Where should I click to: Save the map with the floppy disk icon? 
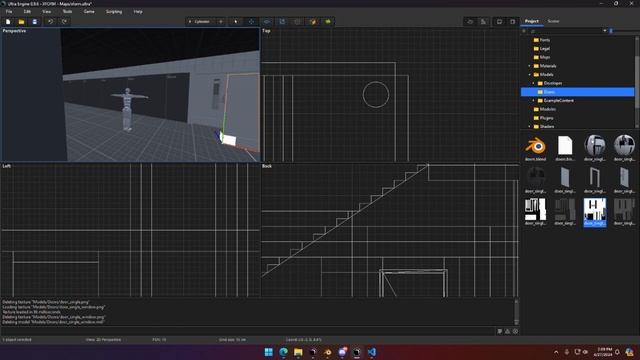pyautogui.click(x=35, y=22)
